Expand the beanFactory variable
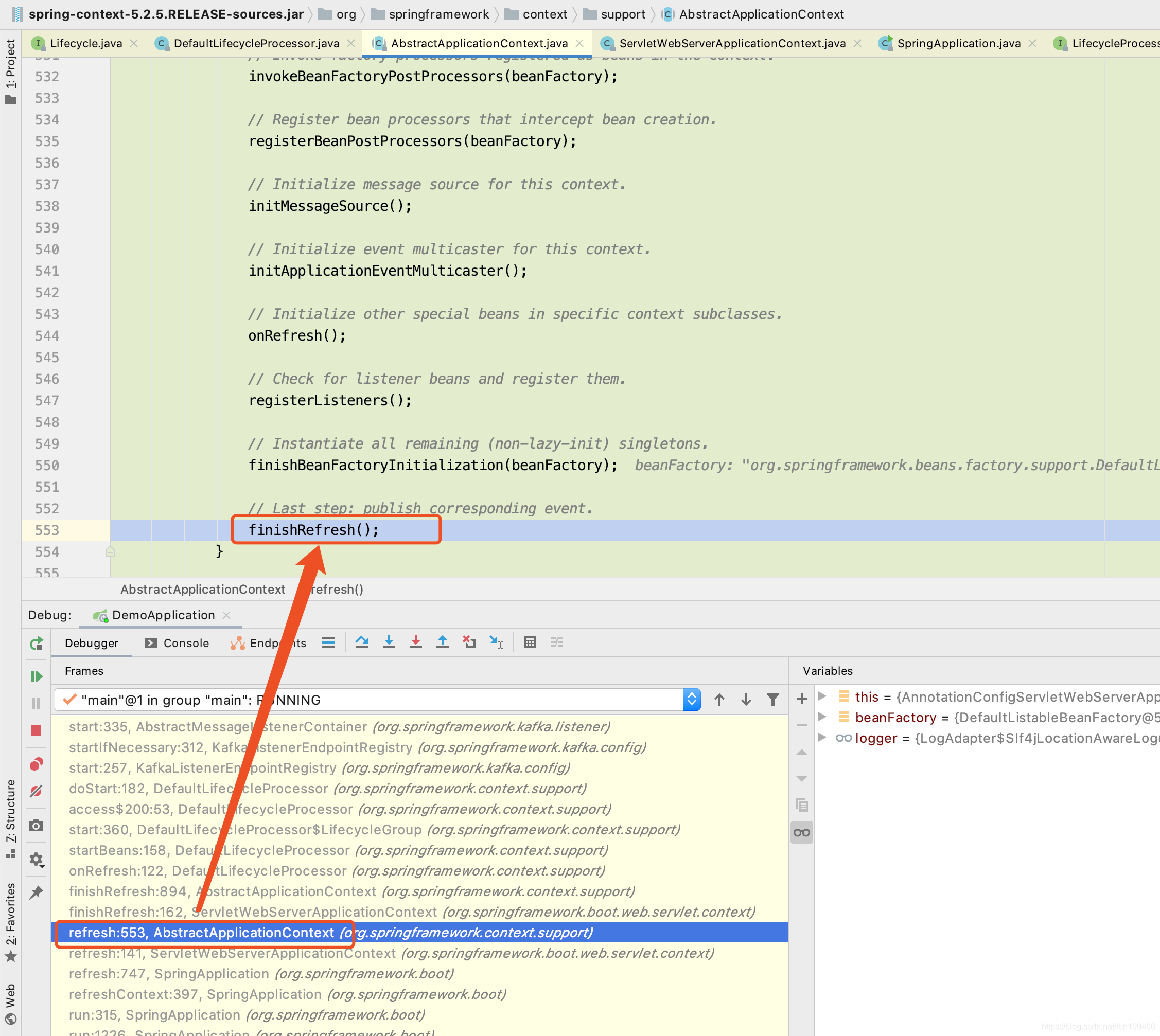 822,717
